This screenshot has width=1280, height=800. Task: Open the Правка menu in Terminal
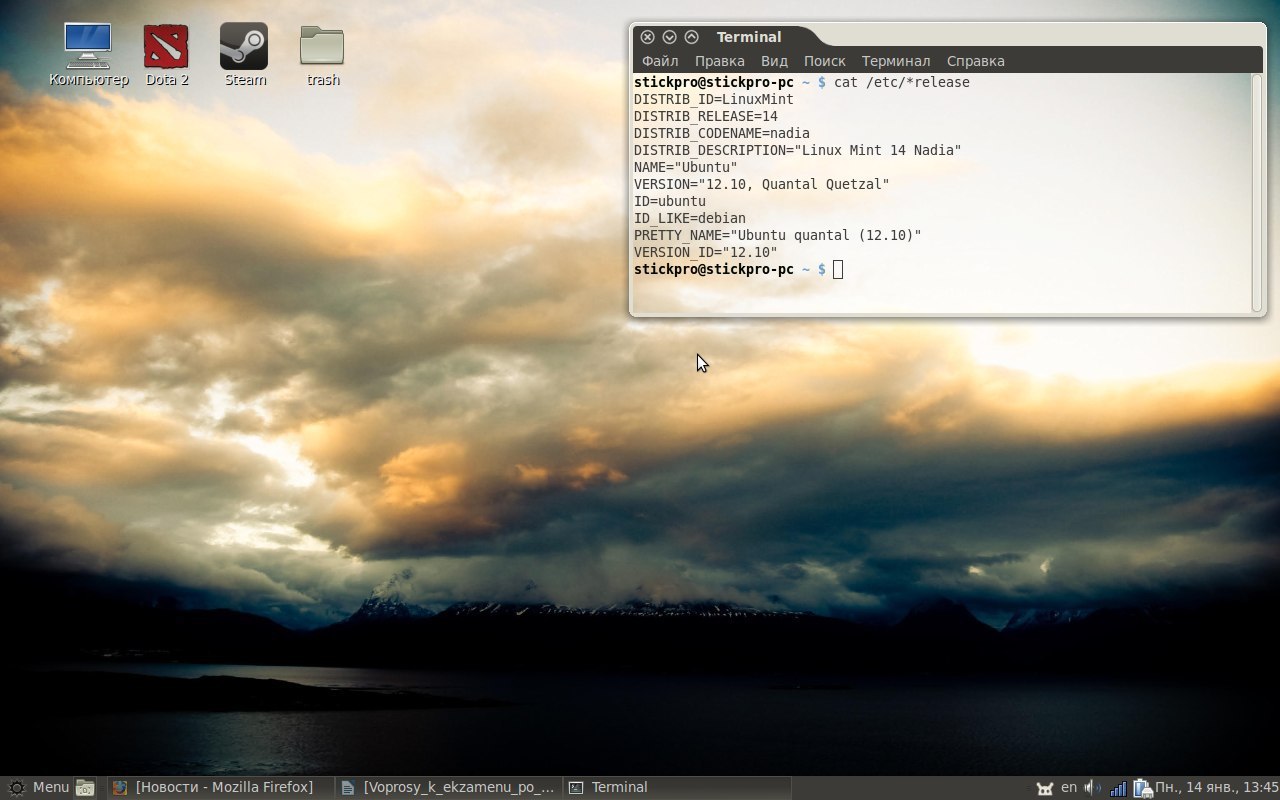719,61
